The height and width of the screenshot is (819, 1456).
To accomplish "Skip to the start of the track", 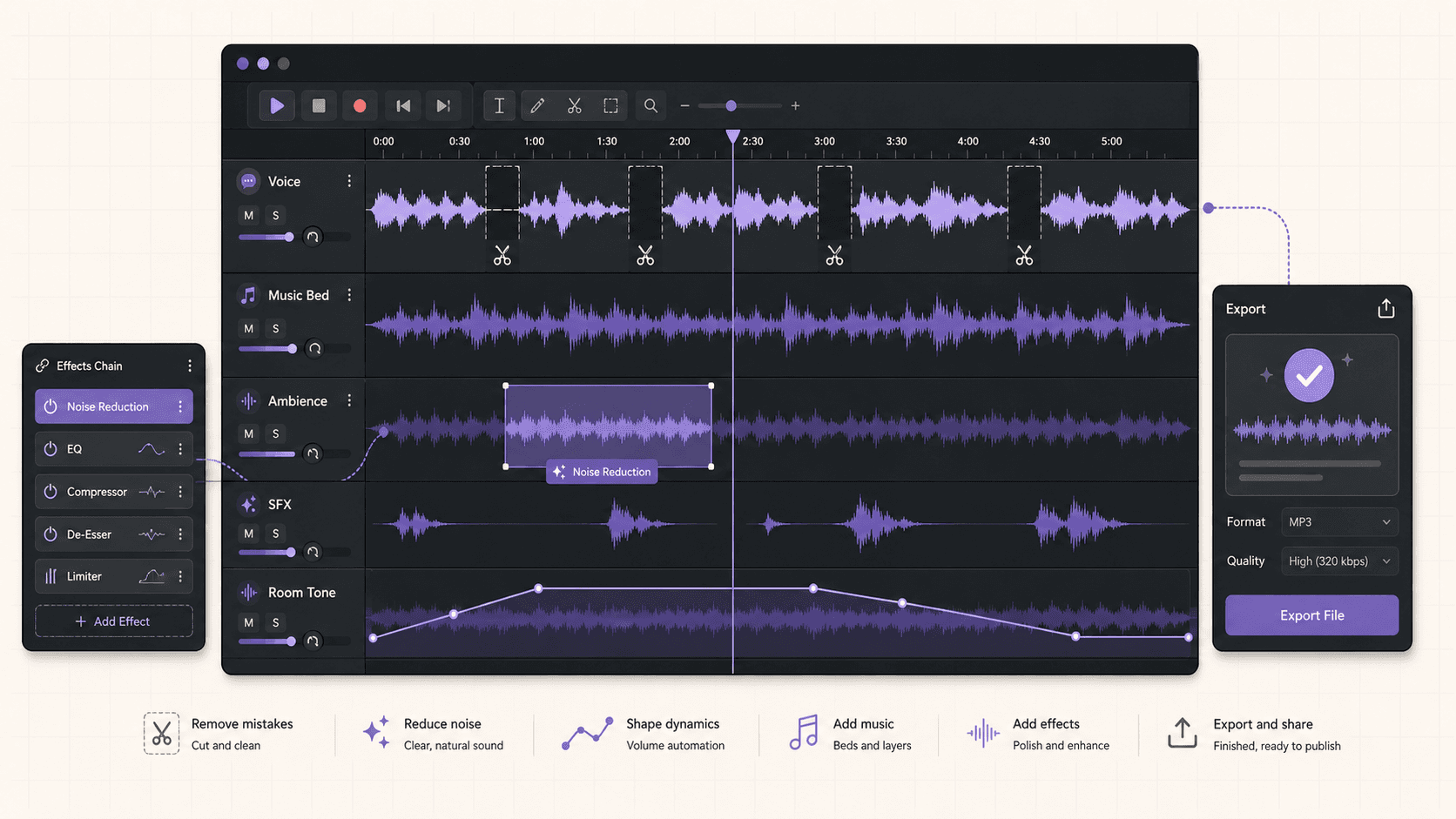I will pyautogui.click(x=403, y=106).
